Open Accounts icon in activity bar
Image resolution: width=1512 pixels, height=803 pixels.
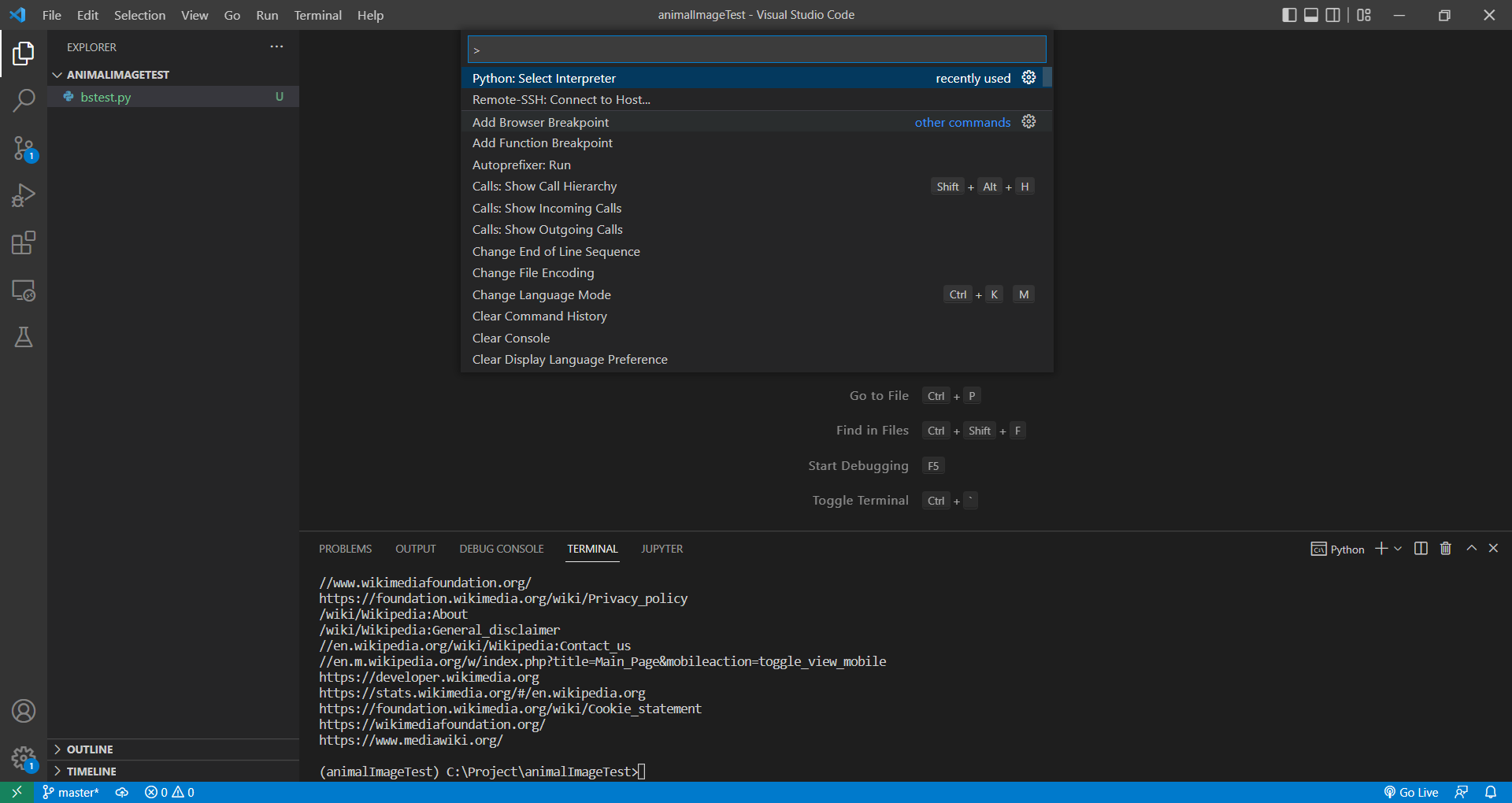click(24, 712)
